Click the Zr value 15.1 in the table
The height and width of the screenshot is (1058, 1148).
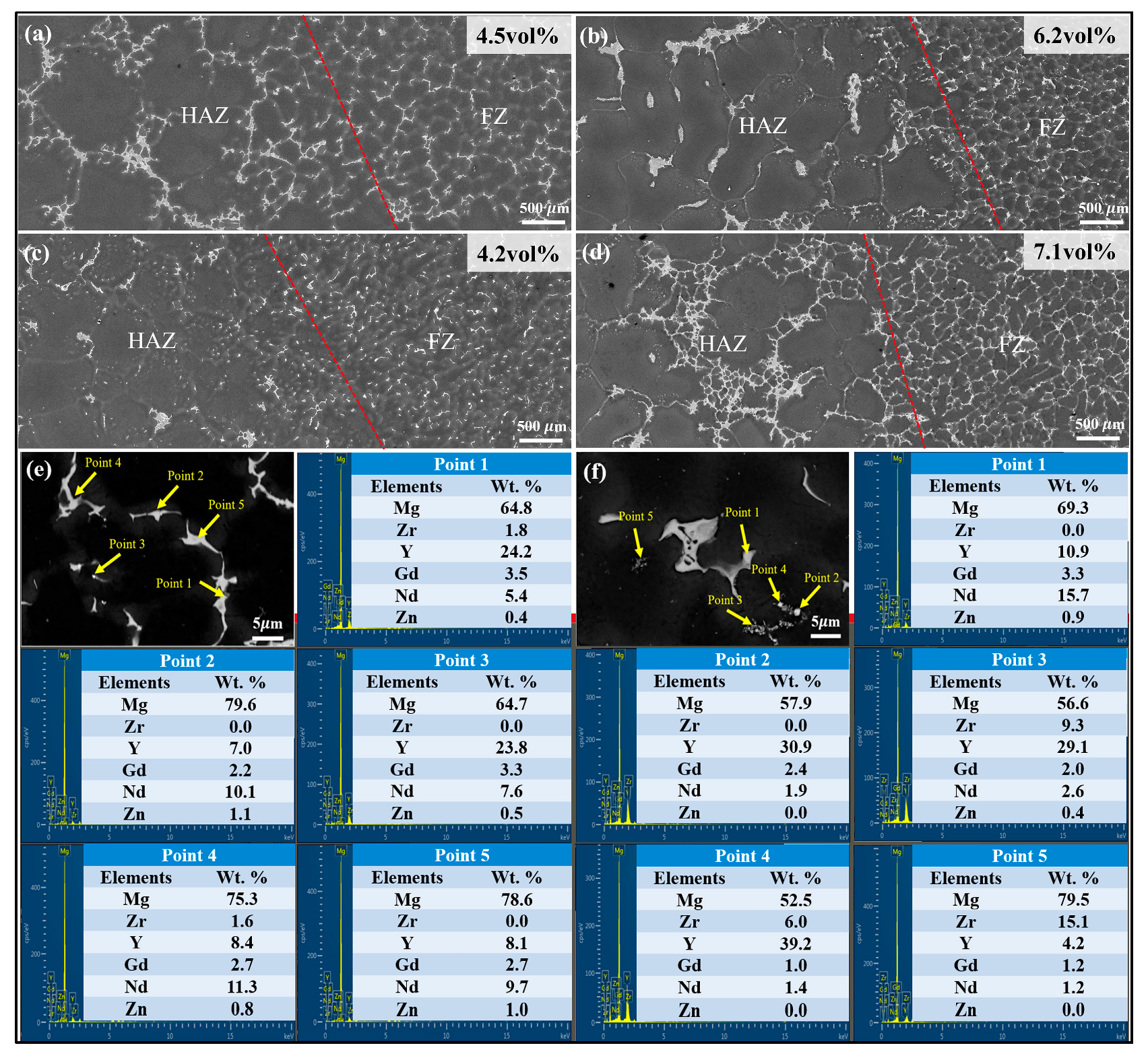1073,921
